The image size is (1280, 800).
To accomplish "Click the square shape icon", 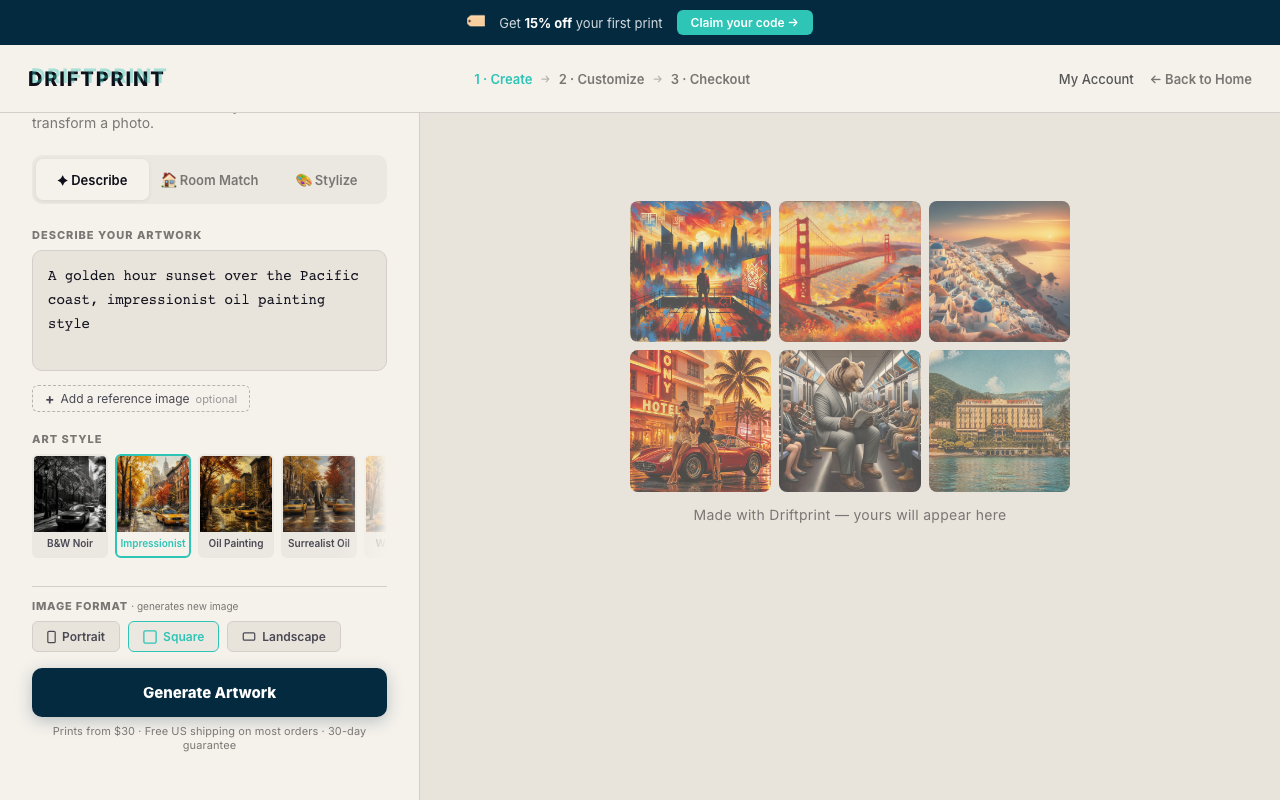I will click(150, 637).
